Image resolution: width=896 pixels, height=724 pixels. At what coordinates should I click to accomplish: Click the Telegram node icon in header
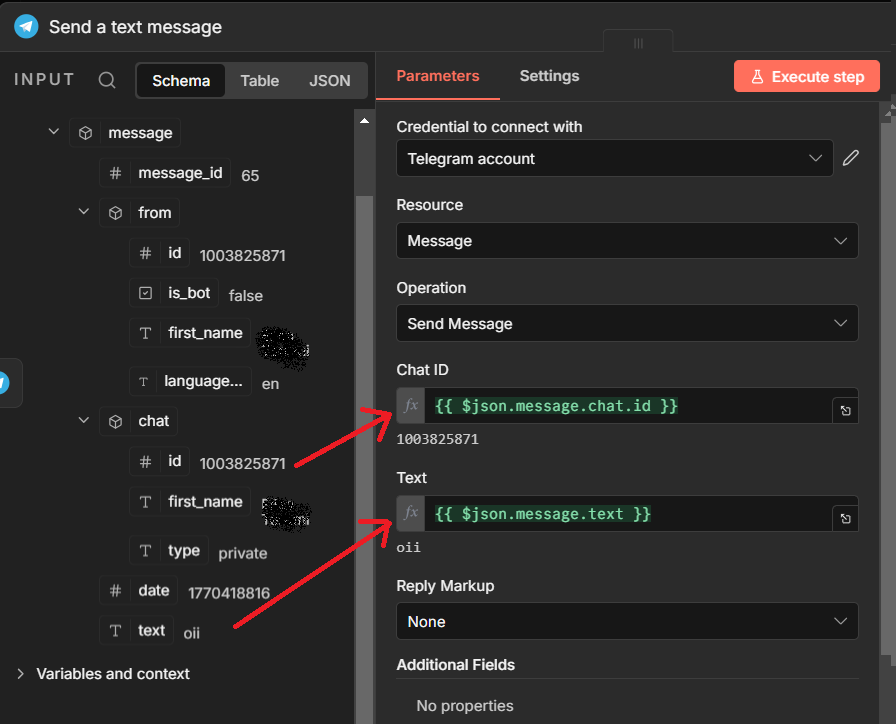(26, 27)
